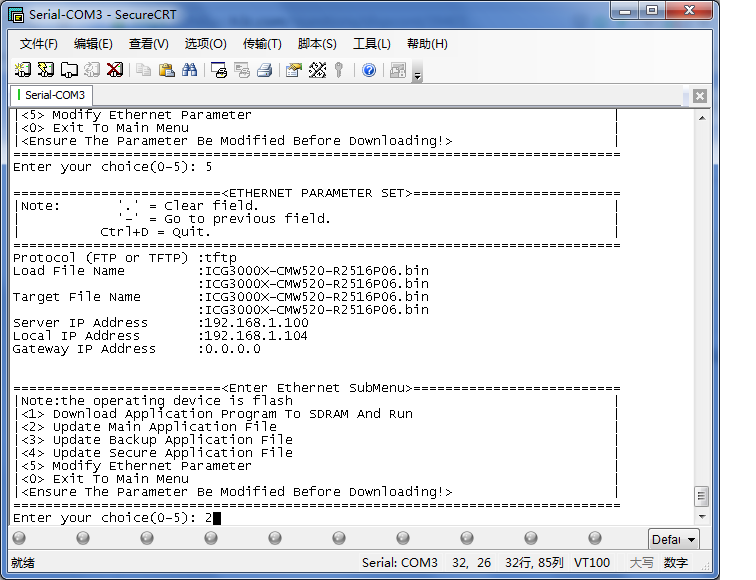Open Quick Connect from the toolbar
The height and width of the screenshot is (580, 756).
[x=46, y=70]
